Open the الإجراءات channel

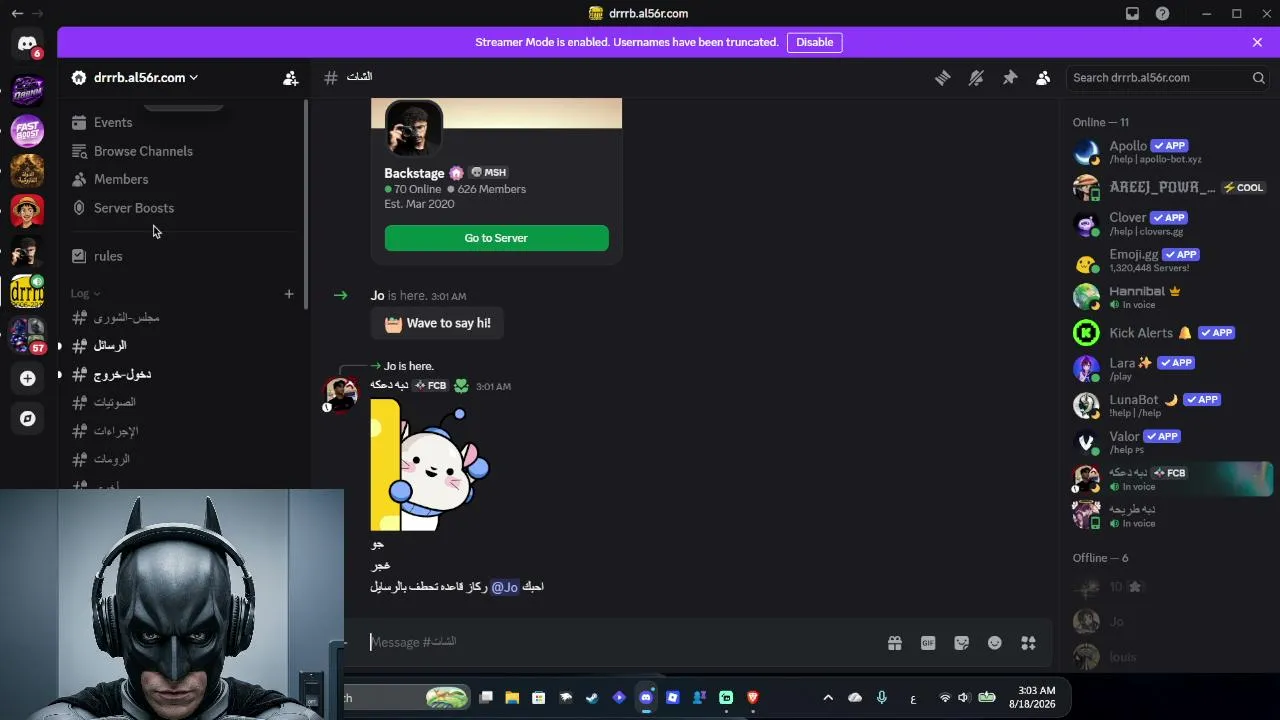[182, 431]
